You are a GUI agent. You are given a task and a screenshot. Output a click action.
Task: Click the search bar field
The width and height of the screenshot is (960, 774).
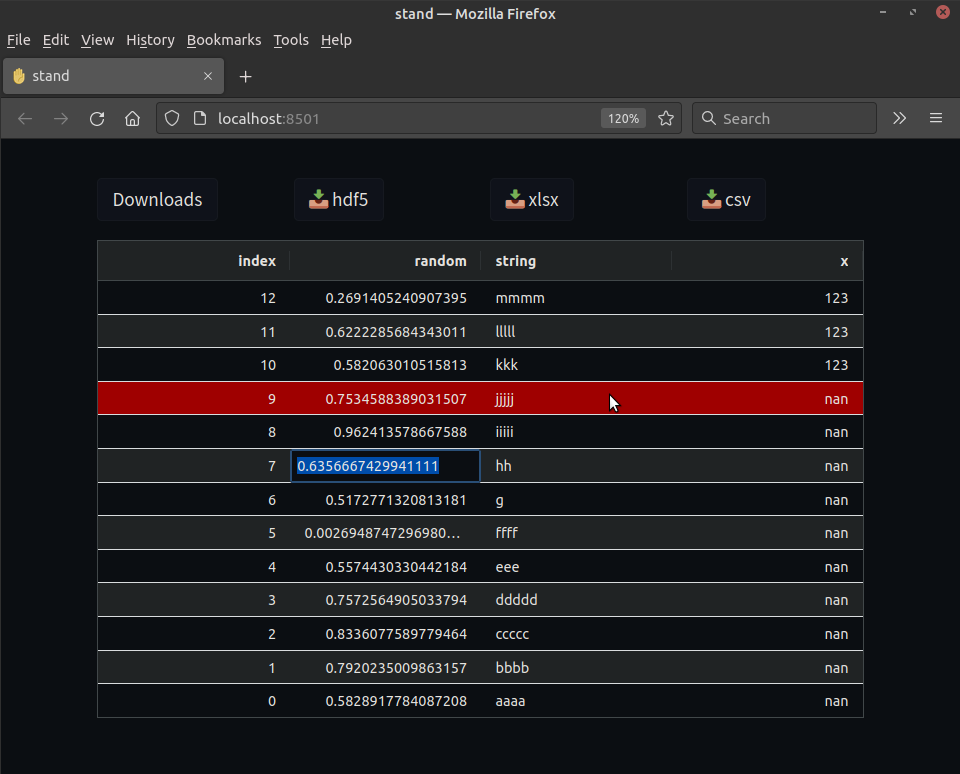coord(784,118)
